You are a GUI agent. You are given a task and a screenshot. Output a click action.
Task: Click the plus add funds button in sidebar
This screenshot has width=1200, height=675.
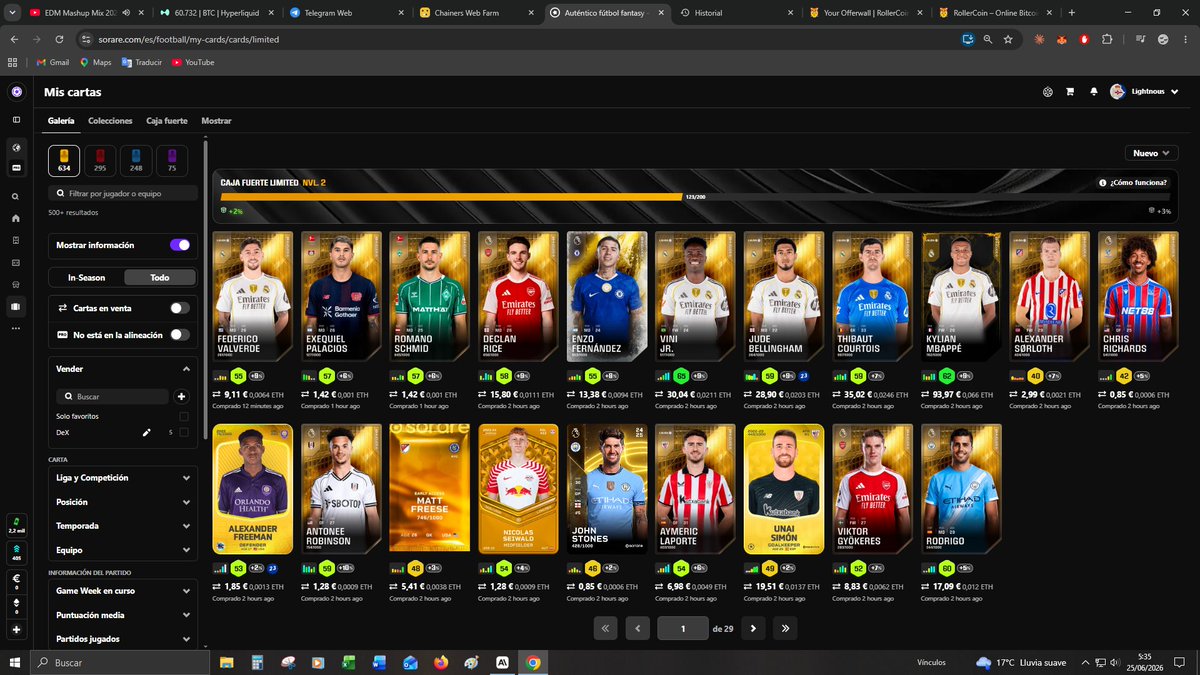pos(16,631)
